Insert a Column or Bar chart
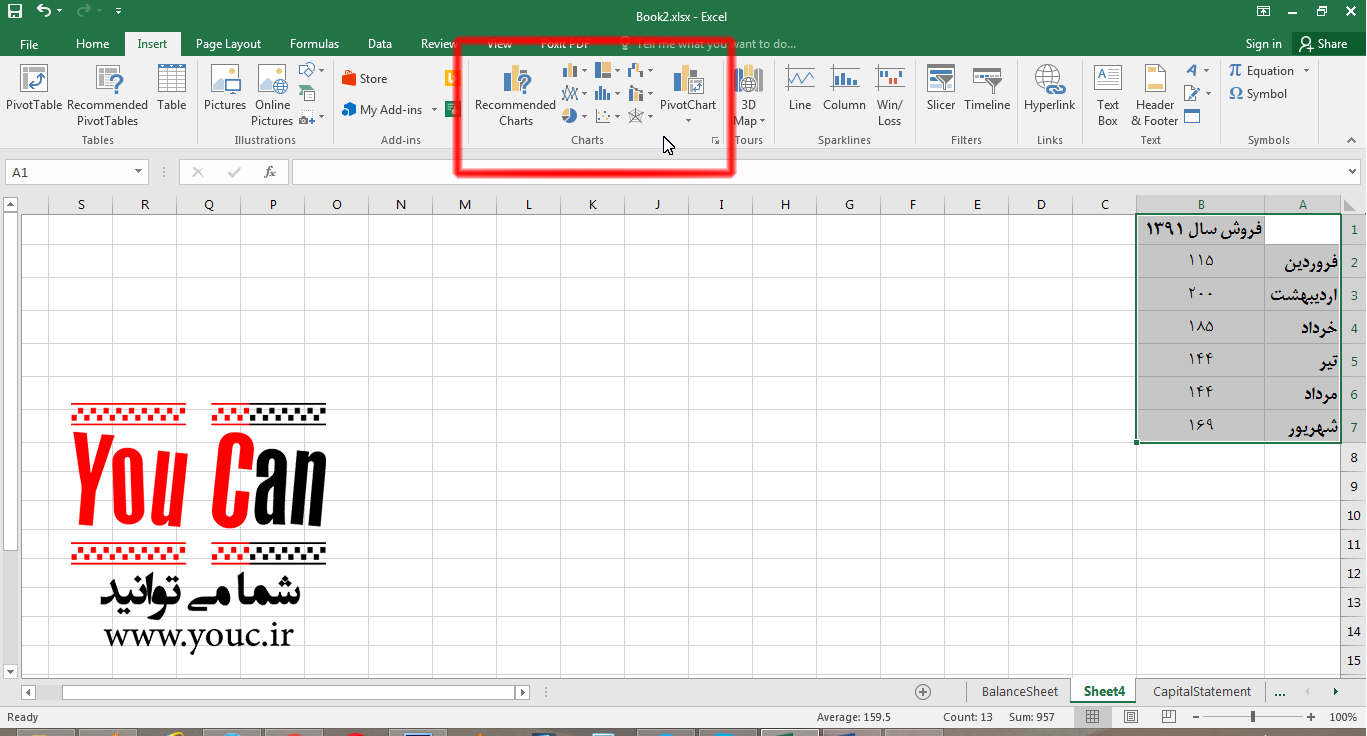The image size is (1367, 736). (x=574, y=70)
